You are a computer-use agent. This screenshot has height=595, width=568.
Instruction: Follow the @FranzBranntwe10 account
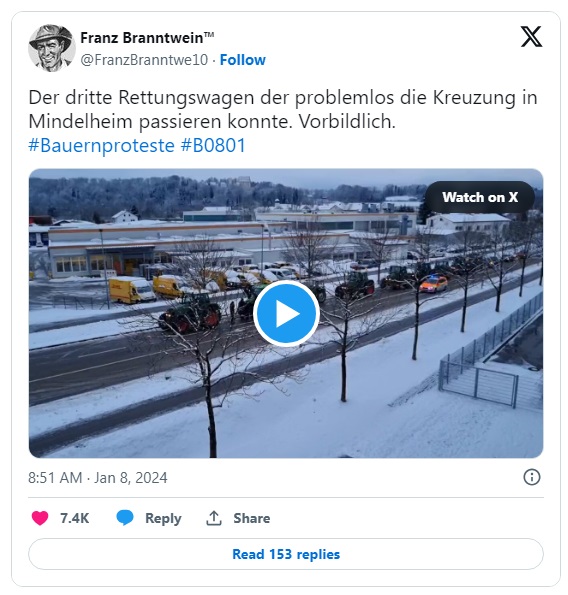pyautogui.click(x=243, y=60)
